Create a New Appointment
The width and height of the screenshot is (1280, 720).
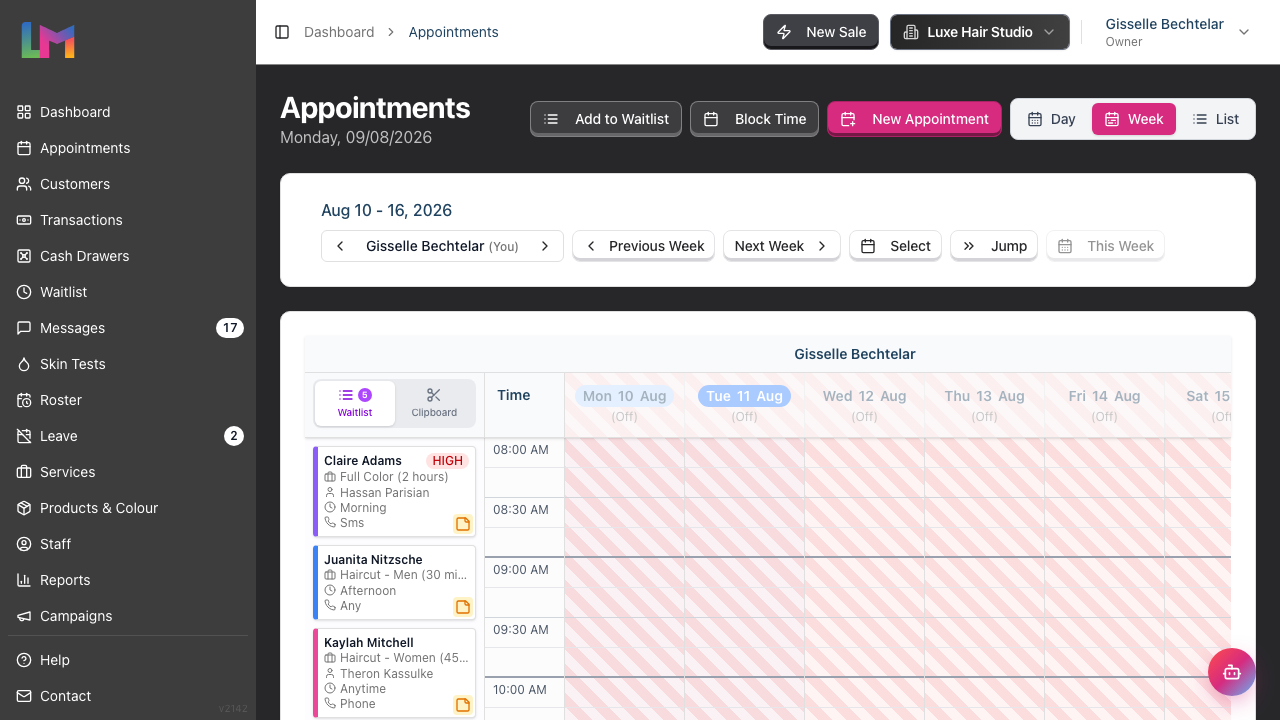tap(914, 119)
